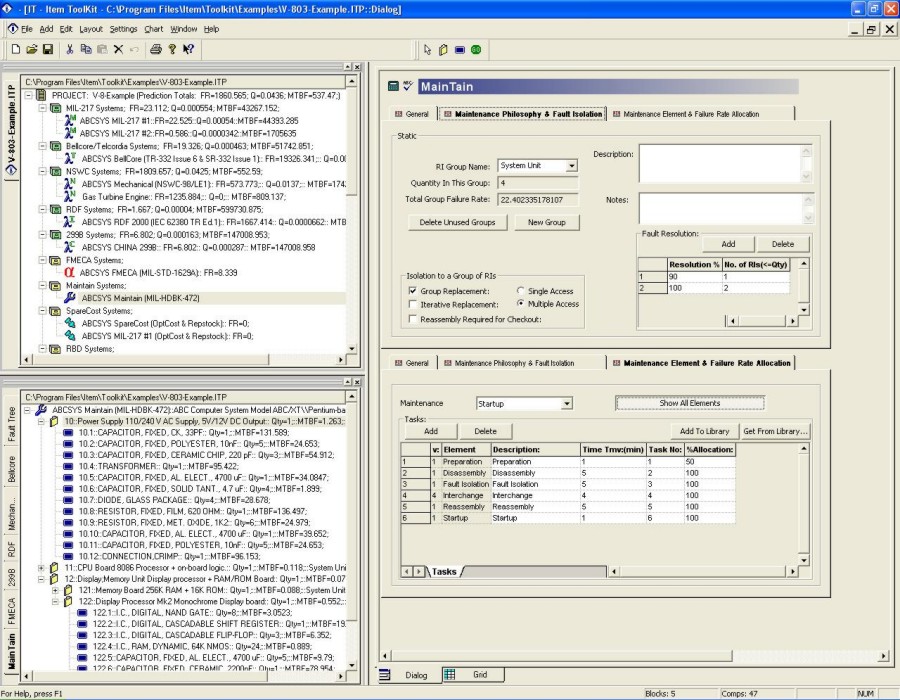Expand the 11::CPU Board 8086 node

pos(41,567)
